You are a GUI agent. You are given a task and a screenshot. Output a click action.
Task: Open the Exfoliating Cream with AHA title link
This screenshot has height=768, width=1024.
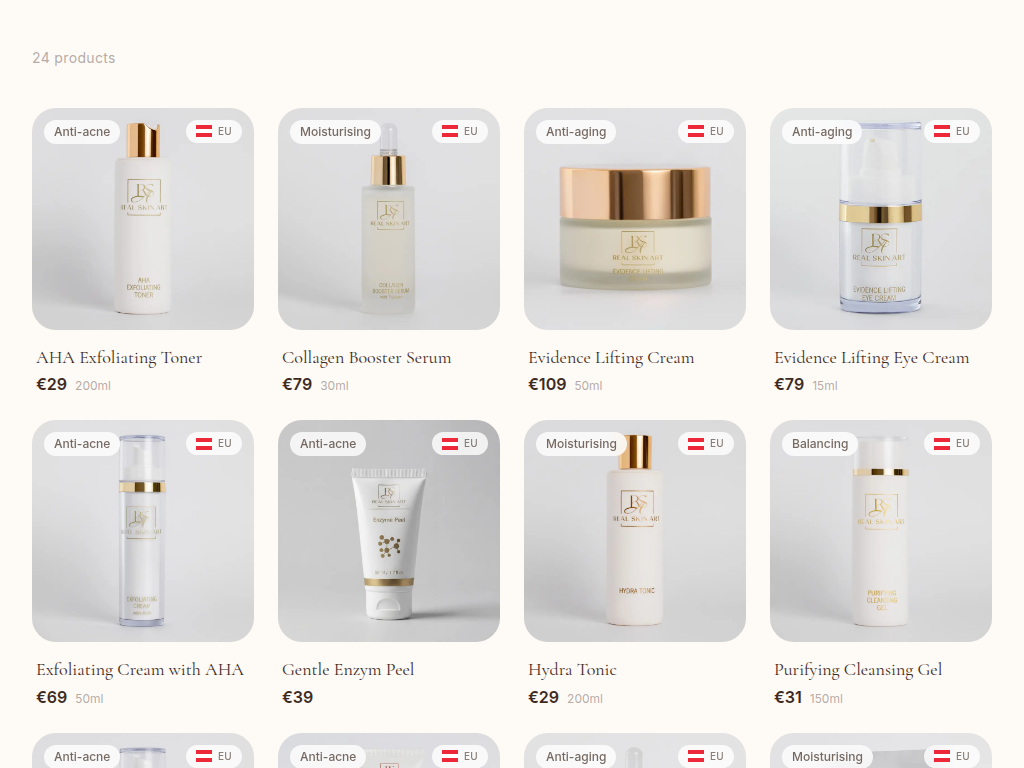pos(140,670)
